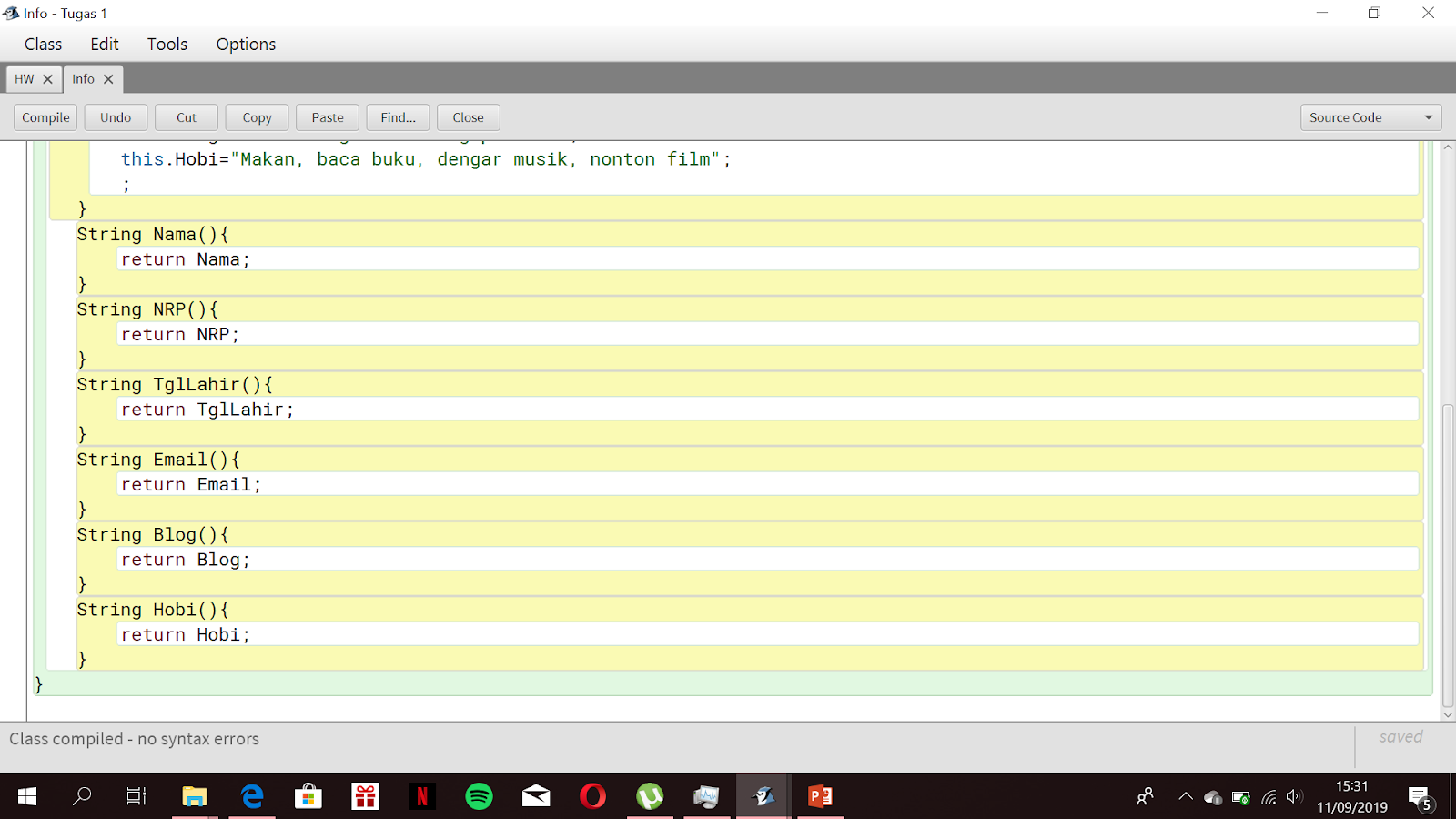The height and width of the screenshot is (819, 1456).
Task: Open the Microsoft Store icon
Action: 308,796
